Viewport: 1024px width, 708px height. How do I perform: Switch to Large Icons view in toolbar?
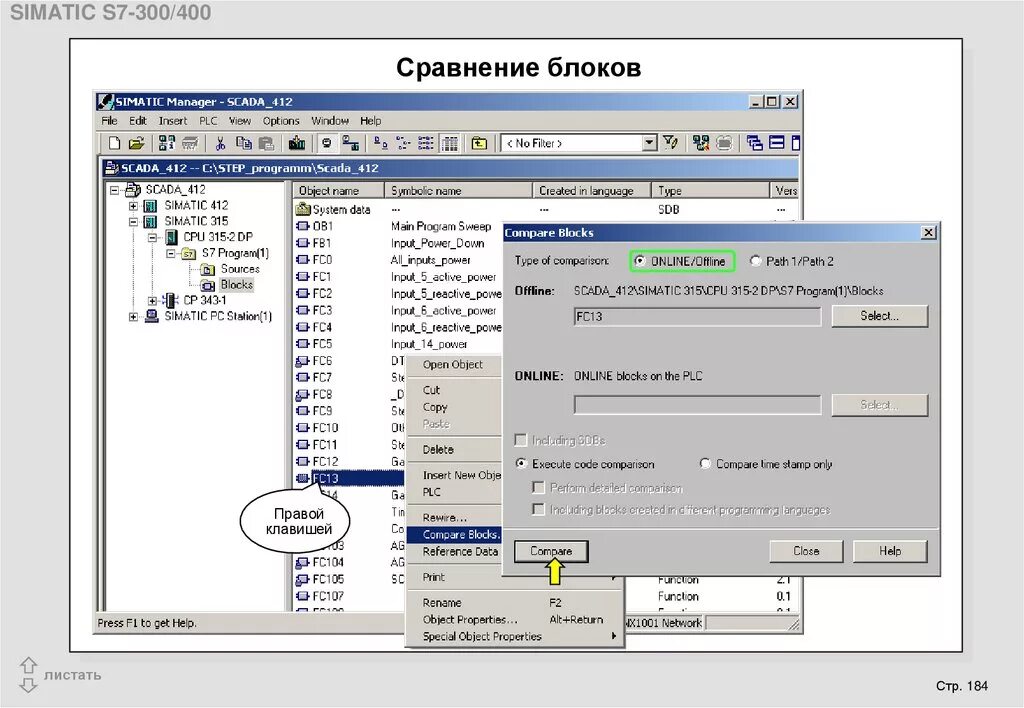381,143
